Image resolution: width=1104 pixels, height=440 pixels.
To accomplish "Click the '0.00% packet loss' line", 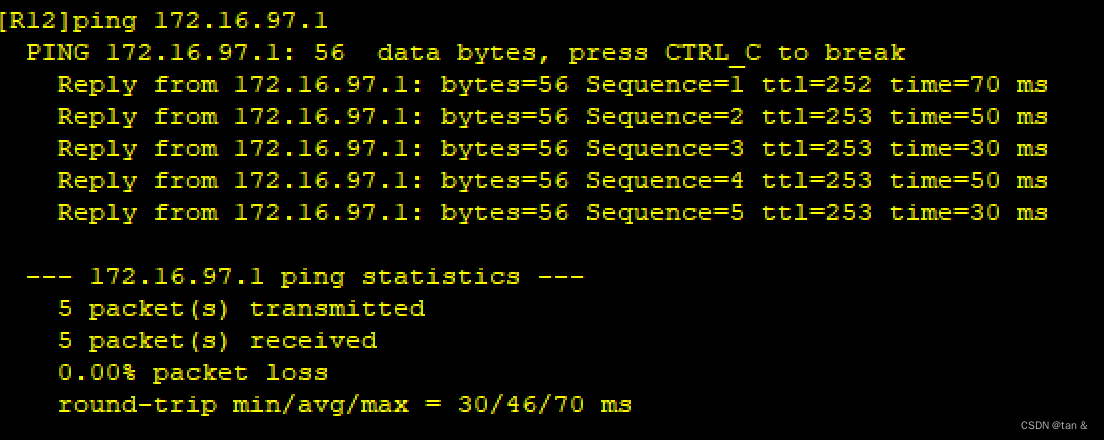I will 193,372.
